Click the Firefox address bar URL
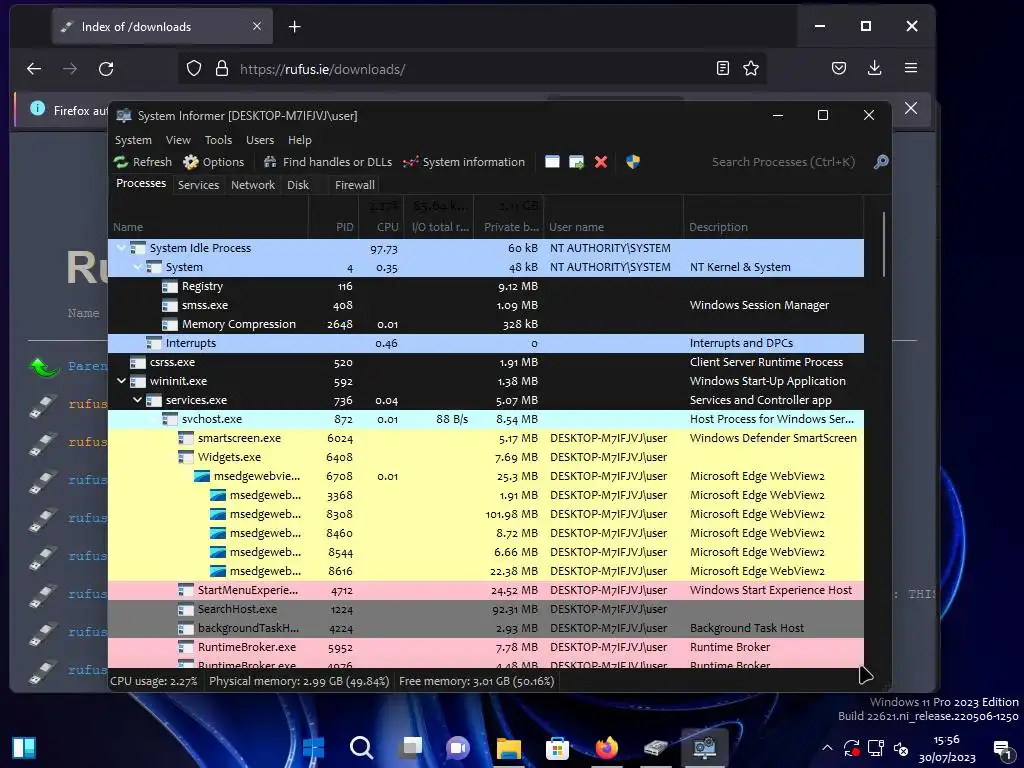Screen dimensions: 1024x768 (323, 69)
